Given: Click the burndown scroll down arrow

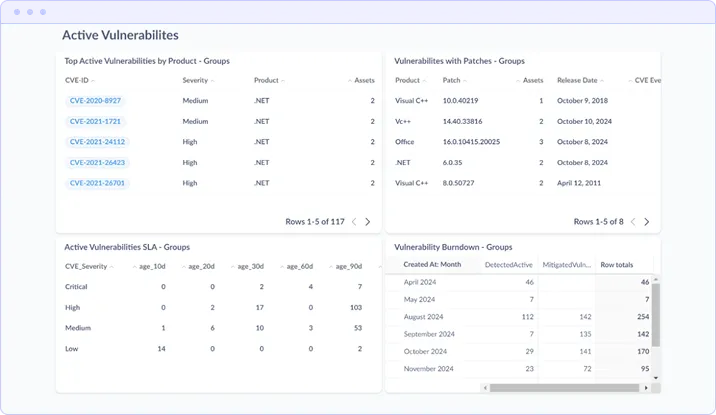Looking at the screenshot, I should click(x=656, y=378).
